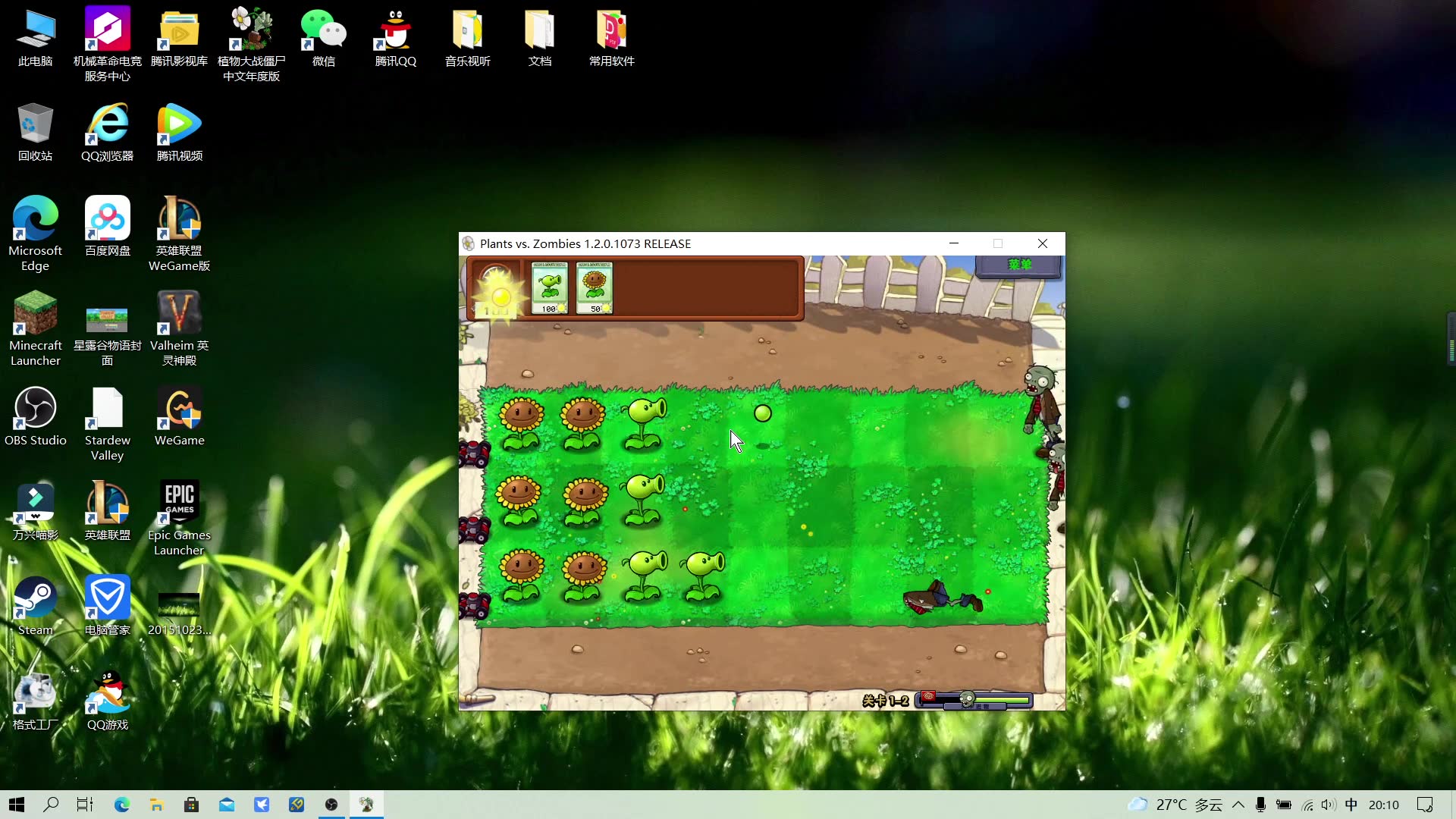The width and height of the screenshot is (1456, 819).
Task: Click the bottom-row first sunflower
Action: pos(522,576)
